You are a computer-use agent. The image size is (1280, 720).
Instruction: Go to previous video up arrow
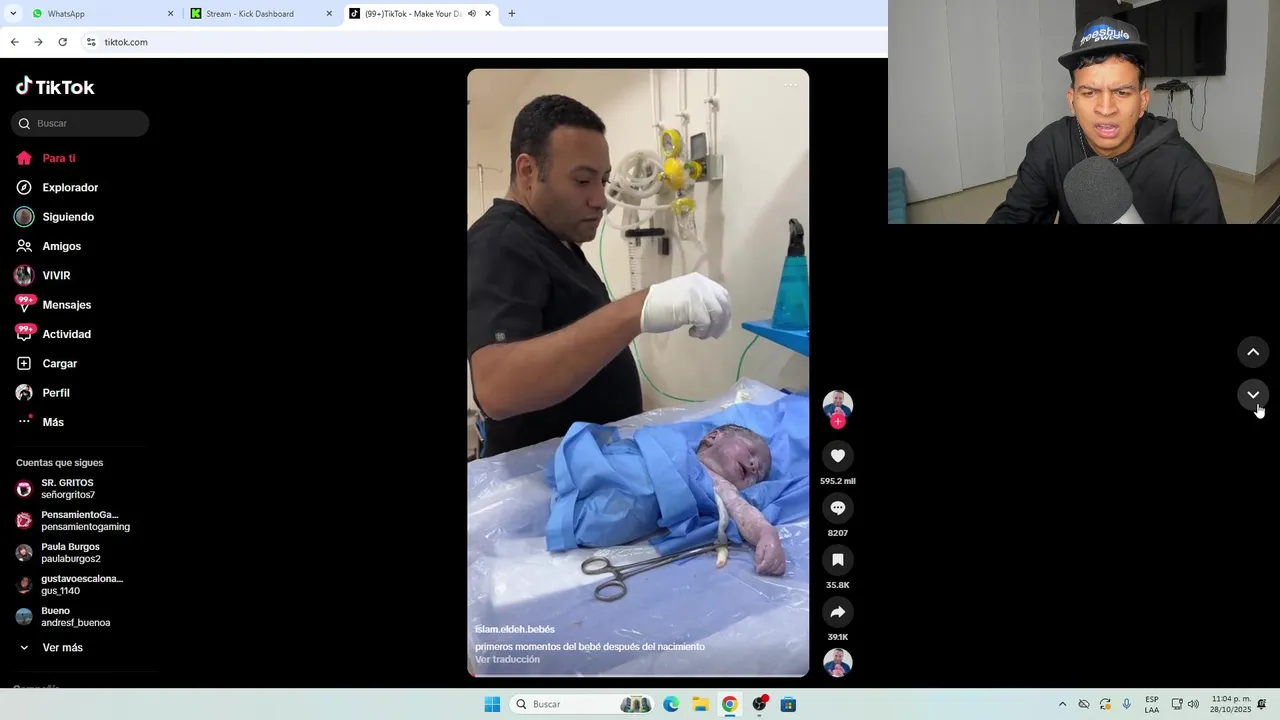[x=1253, y=352]
